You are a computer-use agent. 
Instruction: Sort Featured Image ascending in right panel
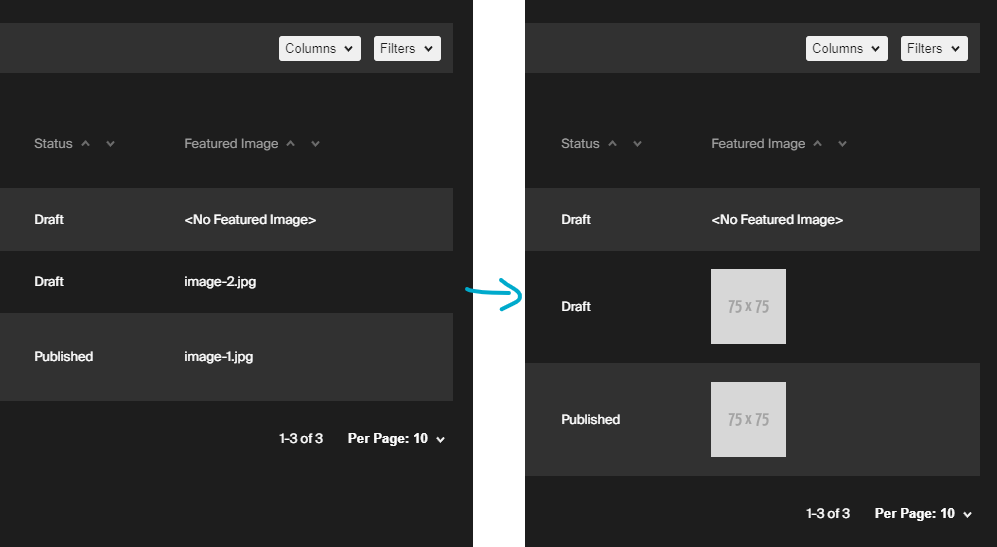coord(818,144)
